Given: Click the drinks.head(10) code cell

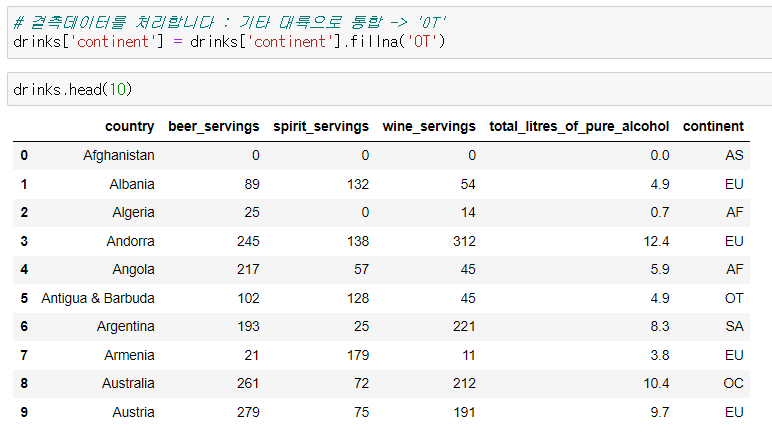Looking at the screenshot, I should [x=389, y=89].
